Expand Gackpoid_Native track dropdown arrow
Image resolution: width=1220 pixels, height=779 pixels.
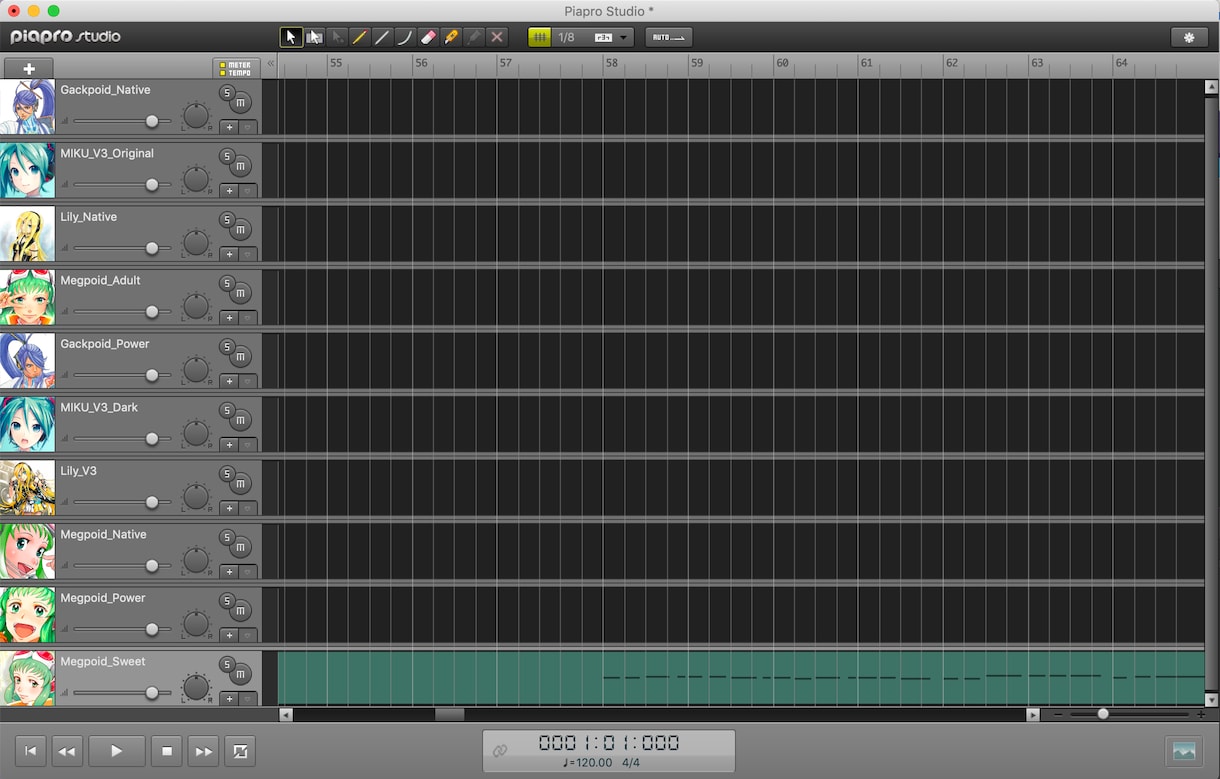coord(247,127)
